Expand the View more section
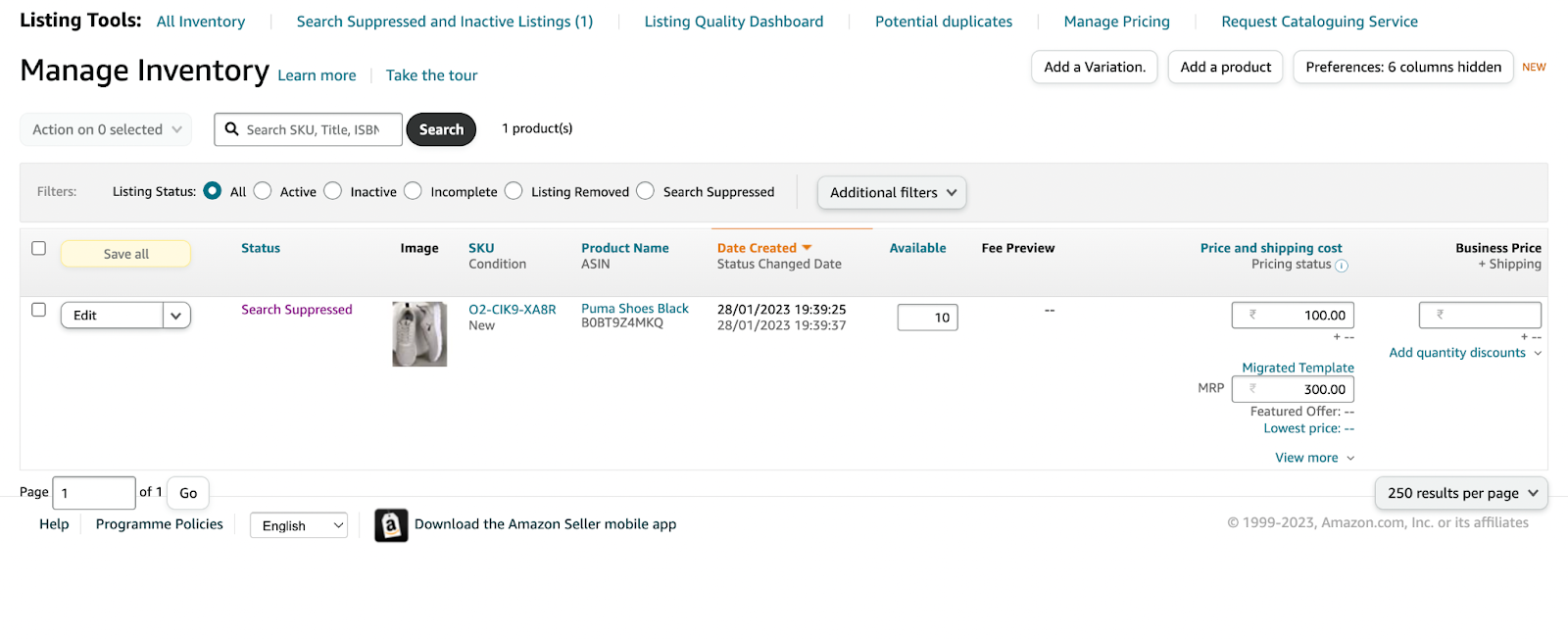This screenshot has height=639, width=1568. 1314,458
